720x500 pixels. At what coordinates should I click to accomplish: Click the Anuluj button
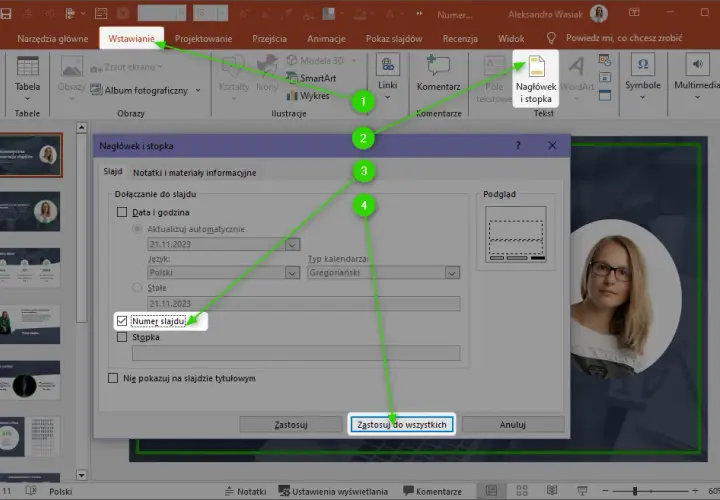point(513,425)
